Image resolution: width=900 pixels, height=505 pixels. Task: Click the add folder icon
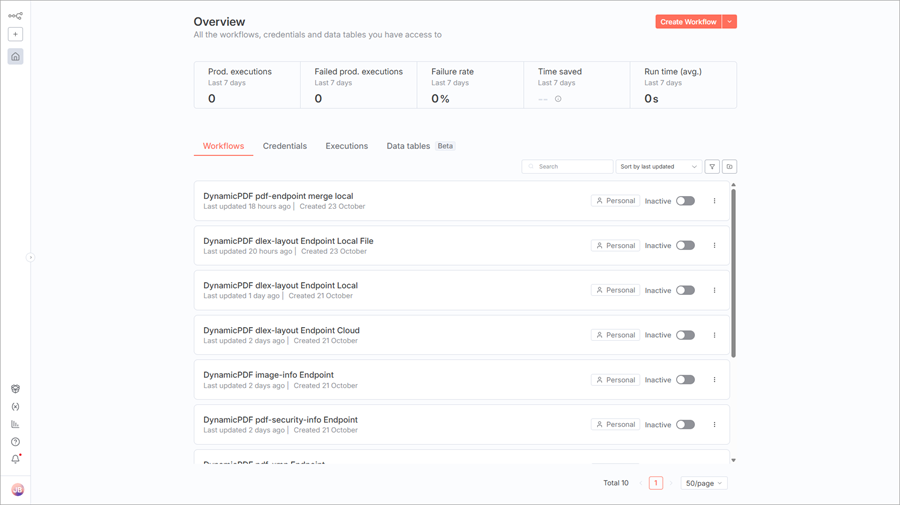click(729, 167)
